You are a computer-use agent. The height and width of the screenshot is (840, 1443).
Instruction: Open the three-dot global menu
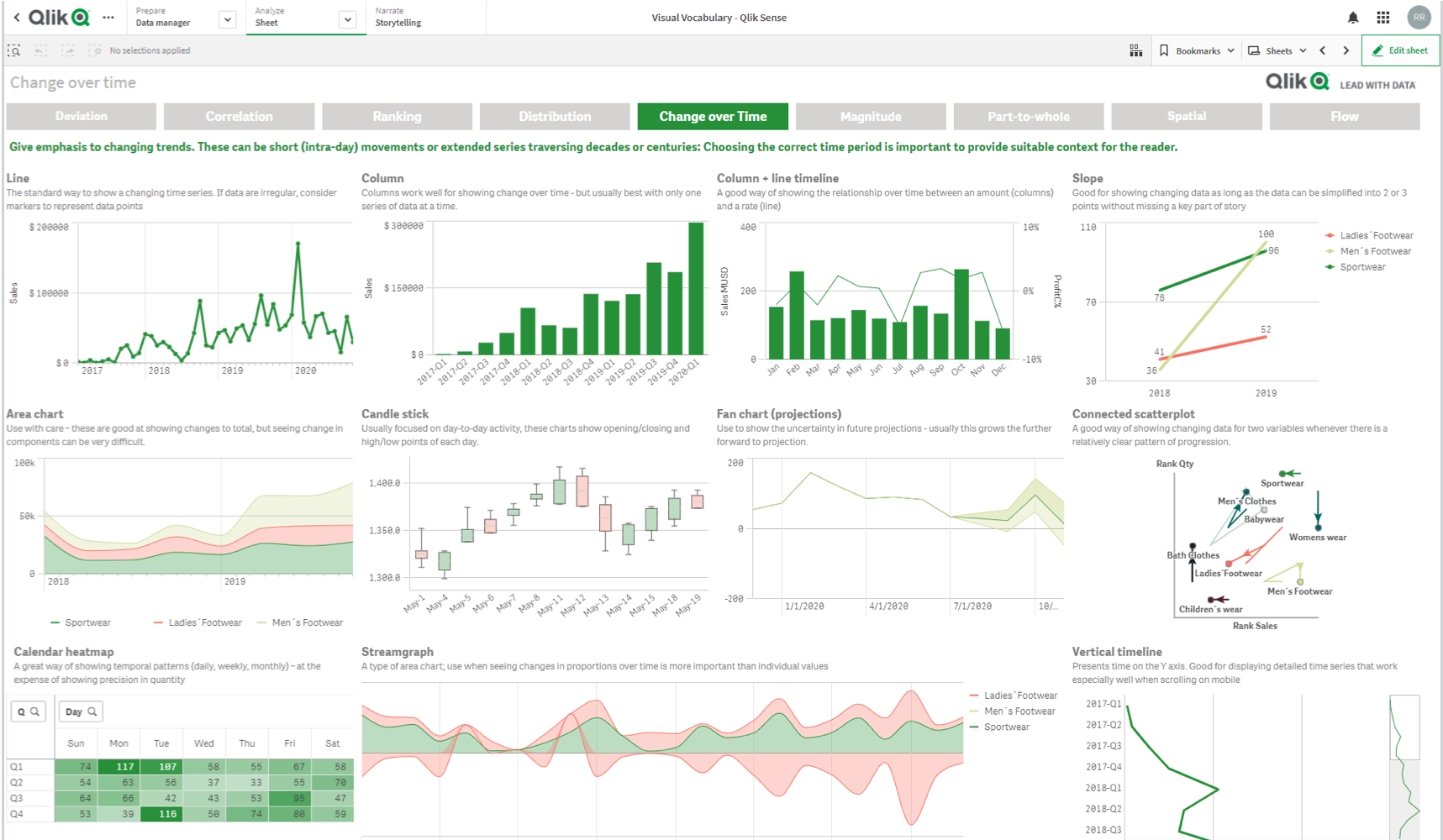tap(108, 17)
